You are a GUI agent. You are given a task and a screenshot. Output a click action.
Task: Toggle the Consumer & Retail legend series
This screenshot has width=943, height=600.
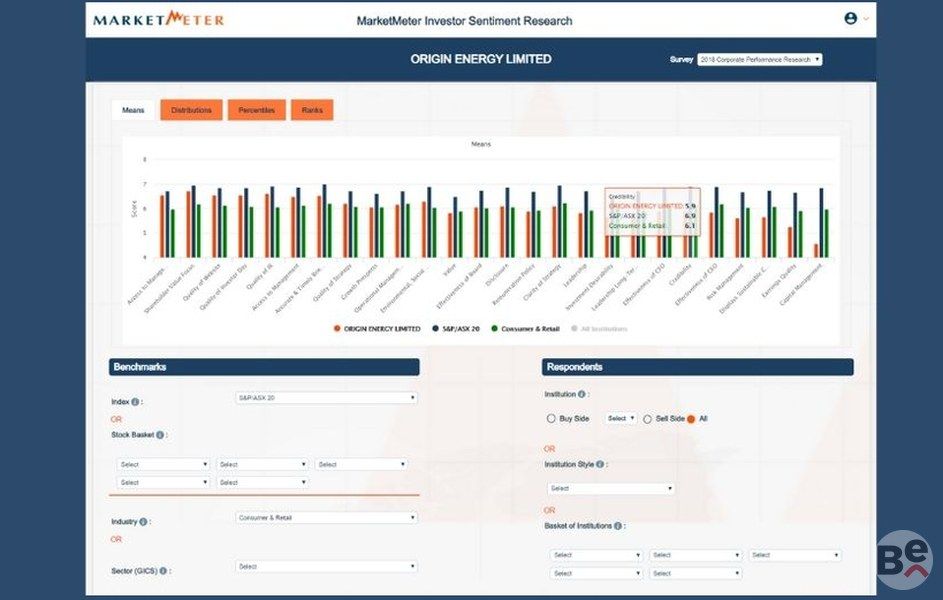pos(526,329)
